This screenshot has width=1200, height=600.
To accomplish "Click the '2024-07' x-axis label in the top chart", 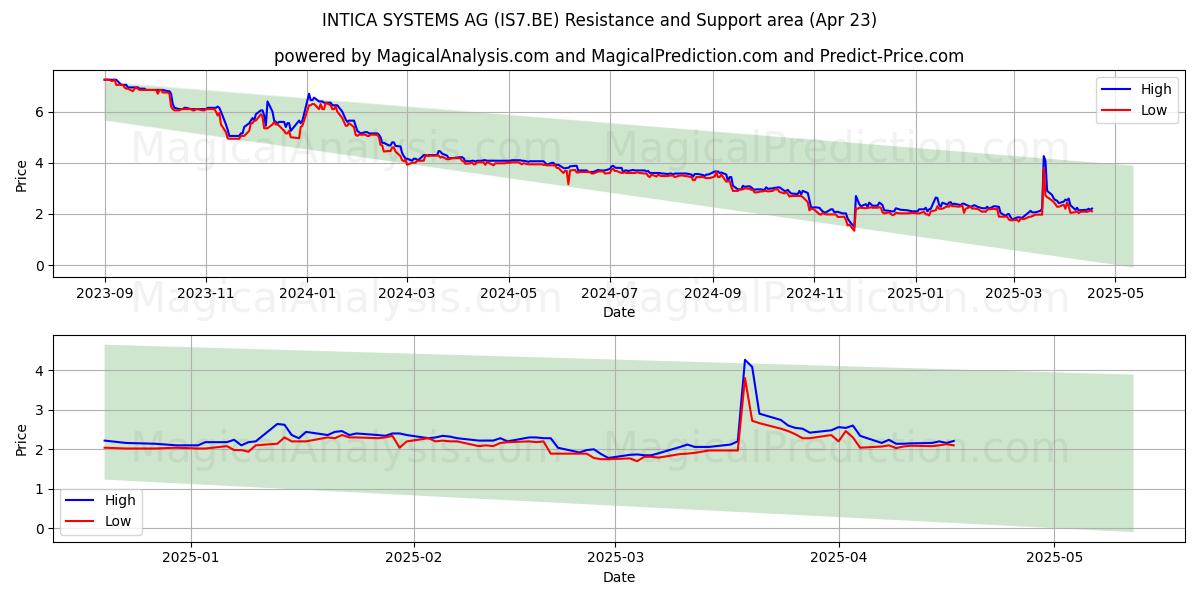I will click(610, 293).
